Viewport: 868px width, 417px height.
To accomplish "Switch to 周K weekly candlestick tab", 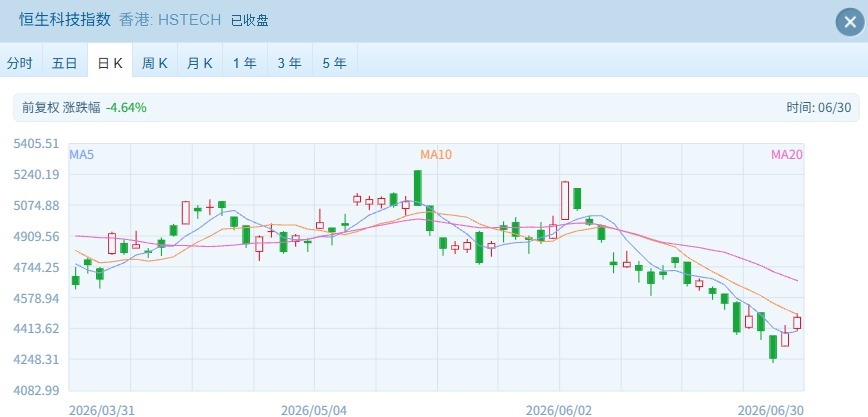I will 154,63.
